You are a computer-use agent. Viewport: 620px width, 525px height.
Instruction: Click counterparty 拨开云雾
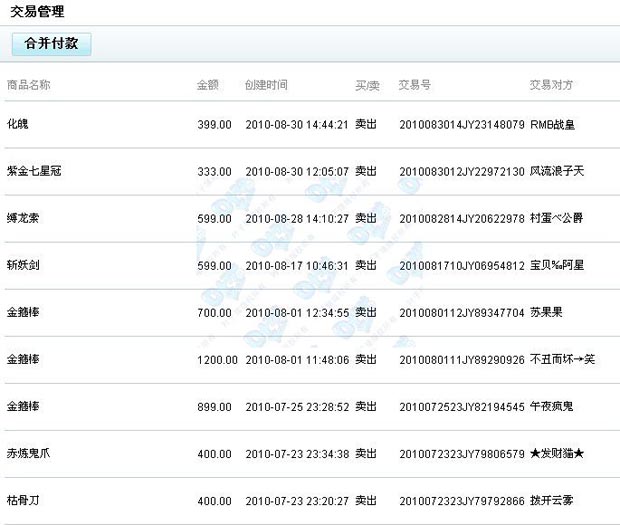[551, 499]
